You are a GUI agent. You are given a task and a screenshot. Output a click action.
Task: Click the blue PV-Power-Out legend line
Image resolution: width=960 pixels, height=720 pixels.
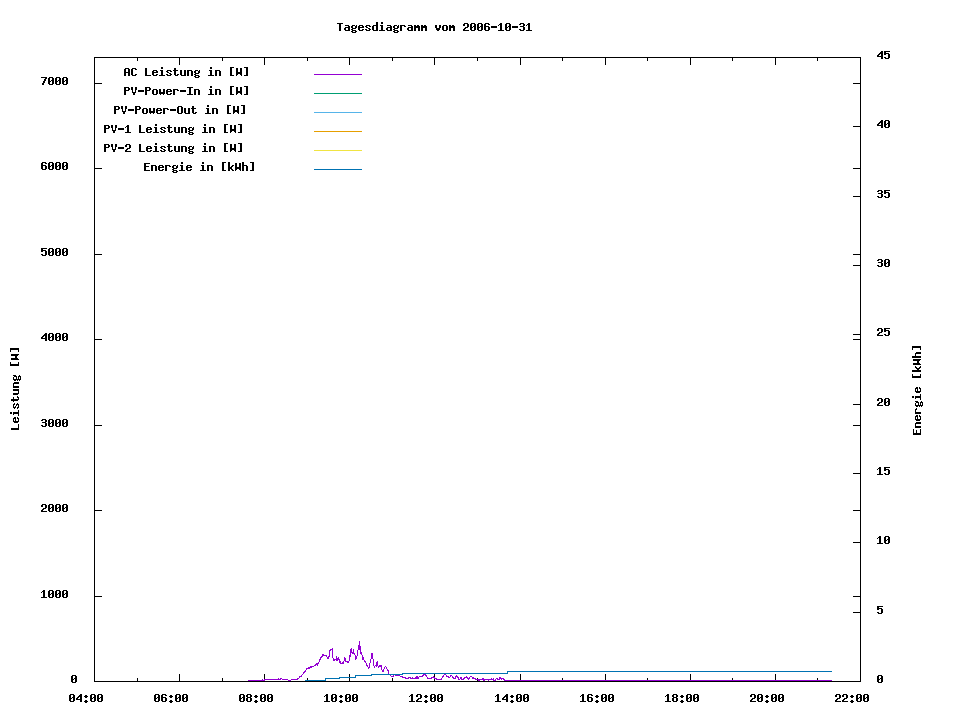click(x=338, y=112)
